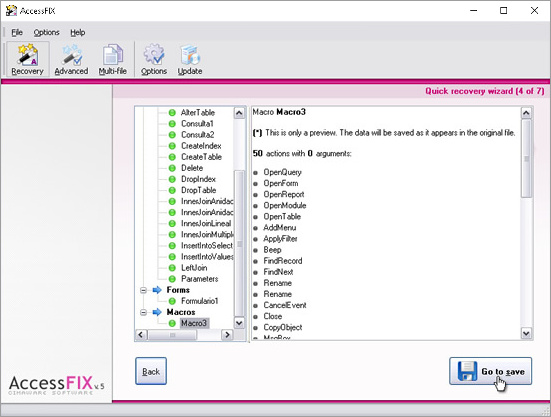The height and width of the screenshot is (417, 551).
Task: Click the green status dot beside CreateTable
Action: click(x=172, y=157)
